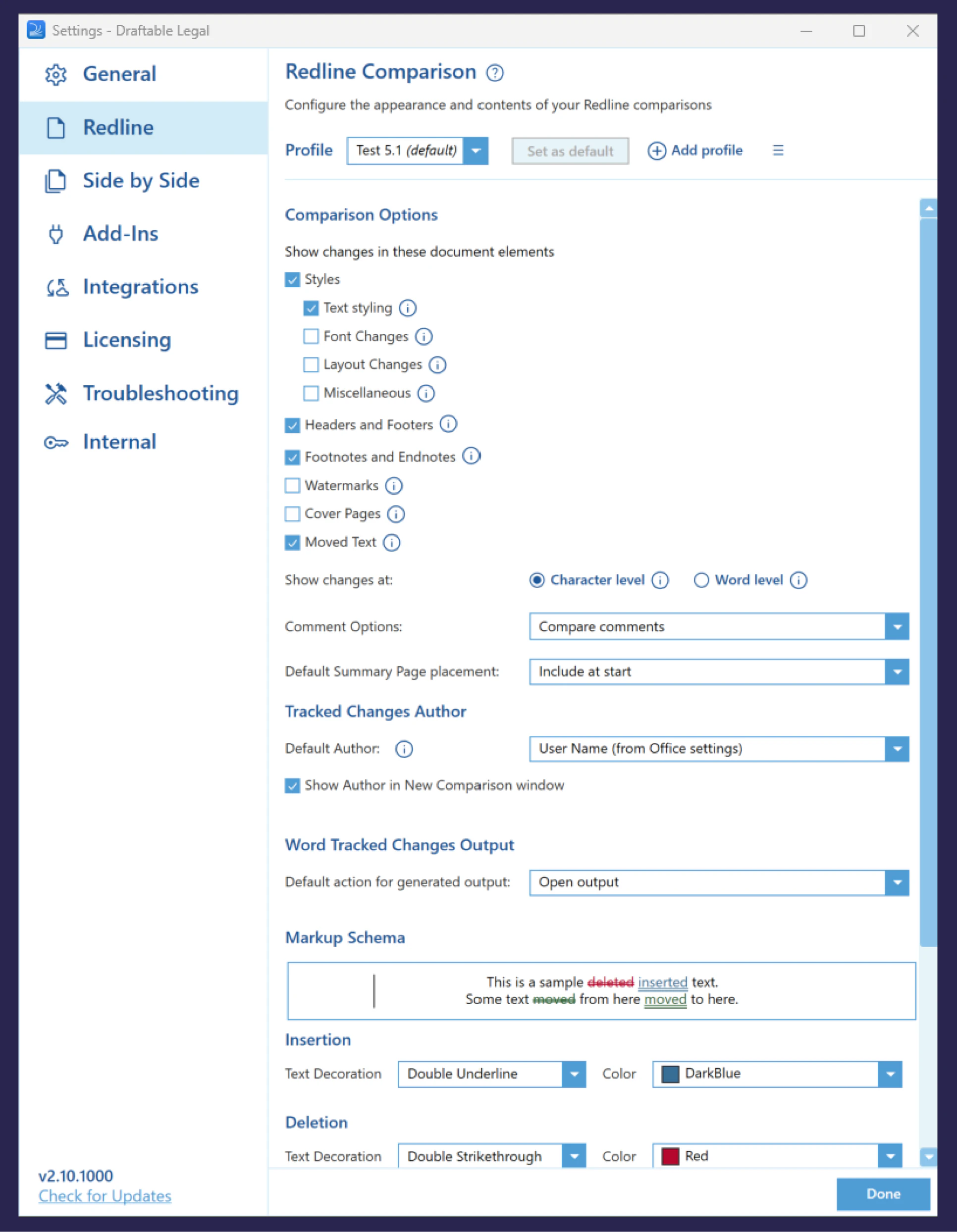Select the Troubleshooting tools icon
Screen dimensions: 957x1232
coord(56,393)
